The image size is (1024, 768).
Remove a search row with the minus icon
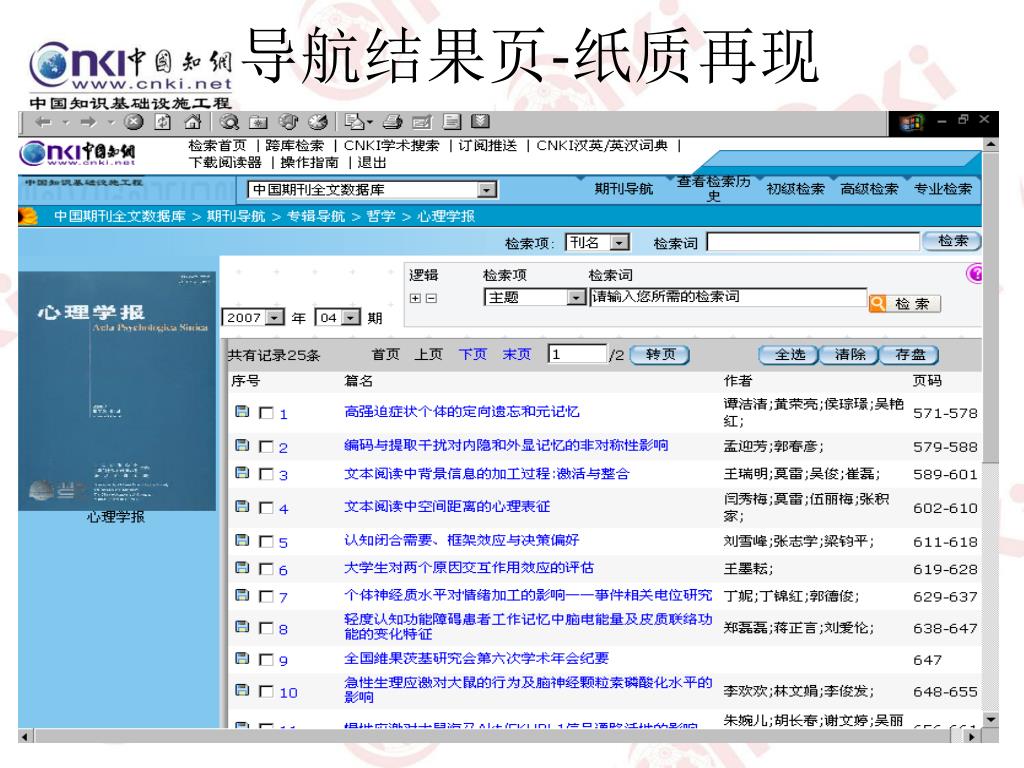coord(431,298)
